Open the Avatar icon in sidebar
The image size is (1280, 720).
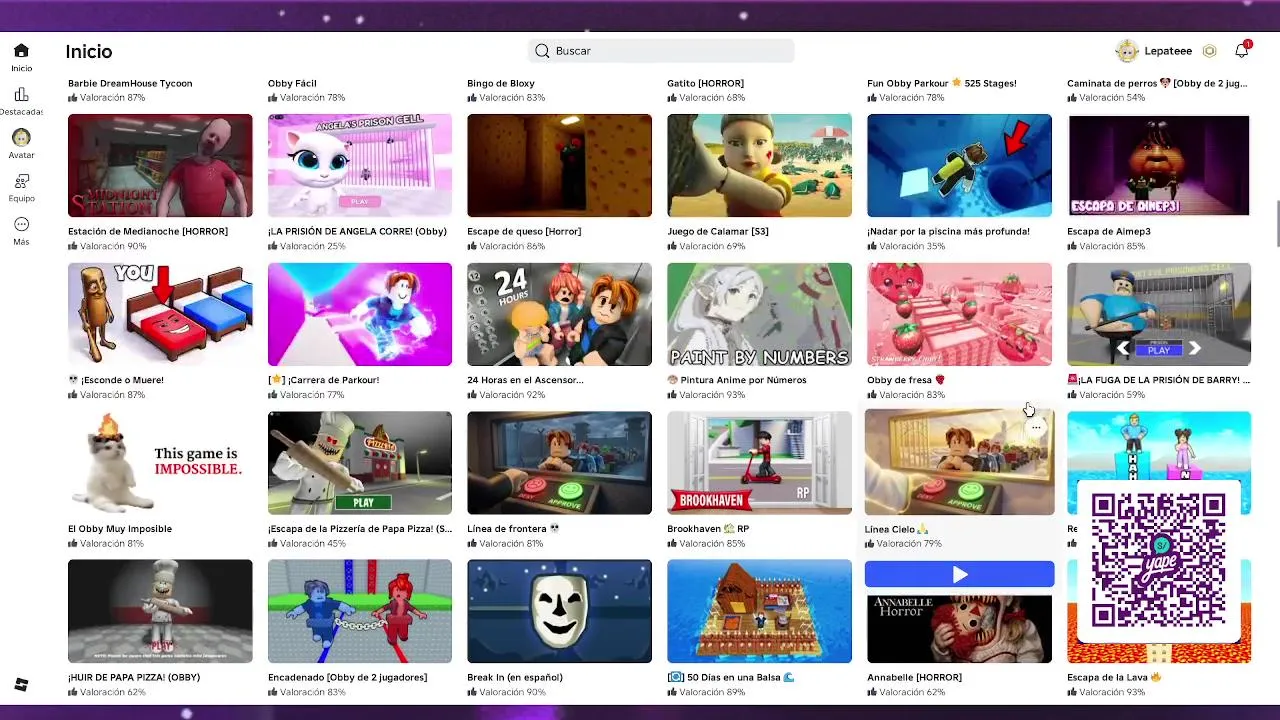coord(21,137)
